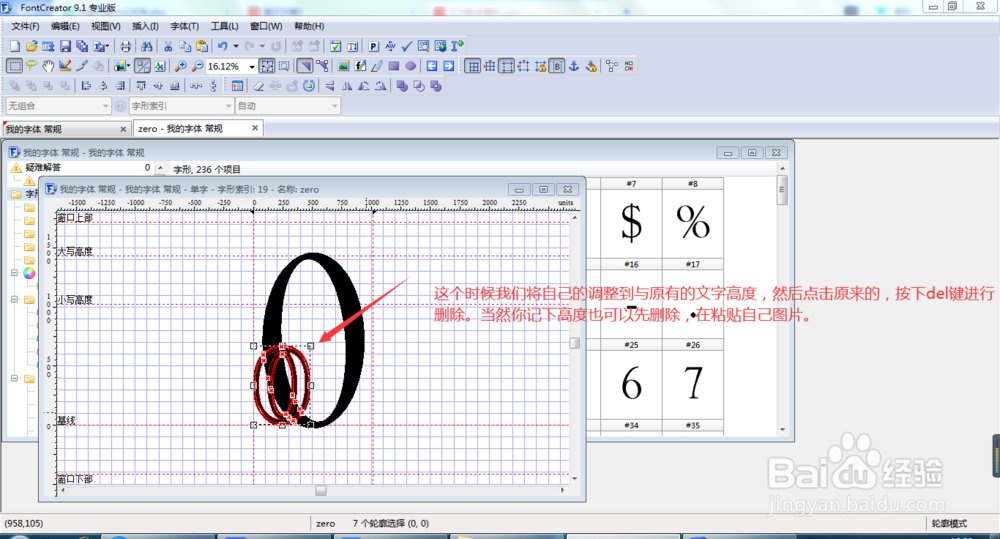Image resolution: width=1000 pixels, height=539 pixels.
Task: Click the anchor icon in grid toolbar
Action: 574,66
